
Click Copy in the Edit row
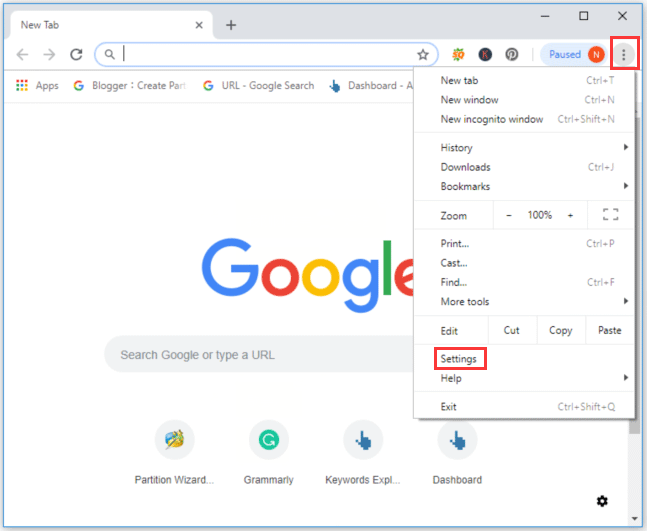point(561,330)
